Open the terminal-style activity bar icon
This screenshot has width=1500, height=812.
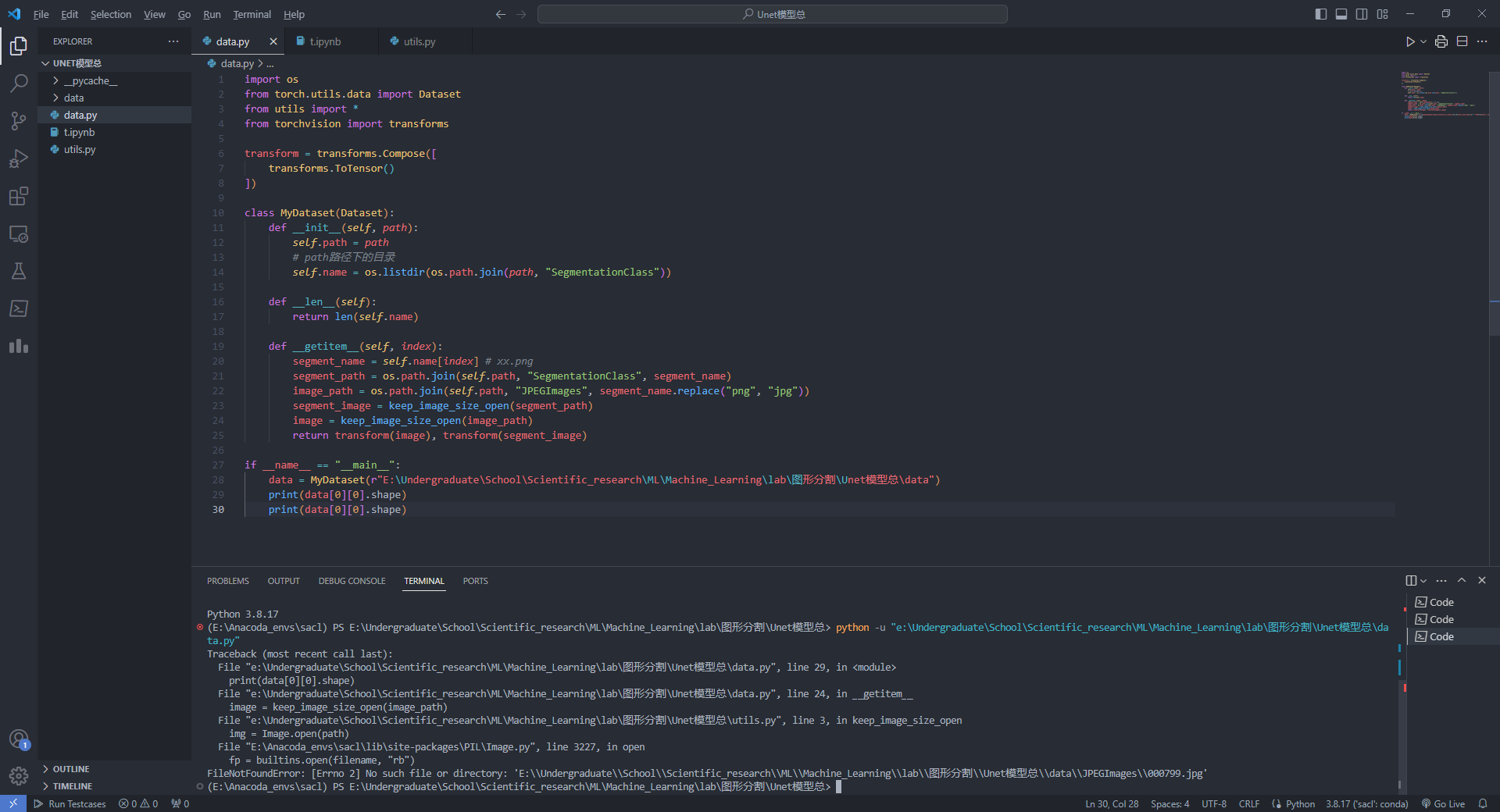pos(19,308)
